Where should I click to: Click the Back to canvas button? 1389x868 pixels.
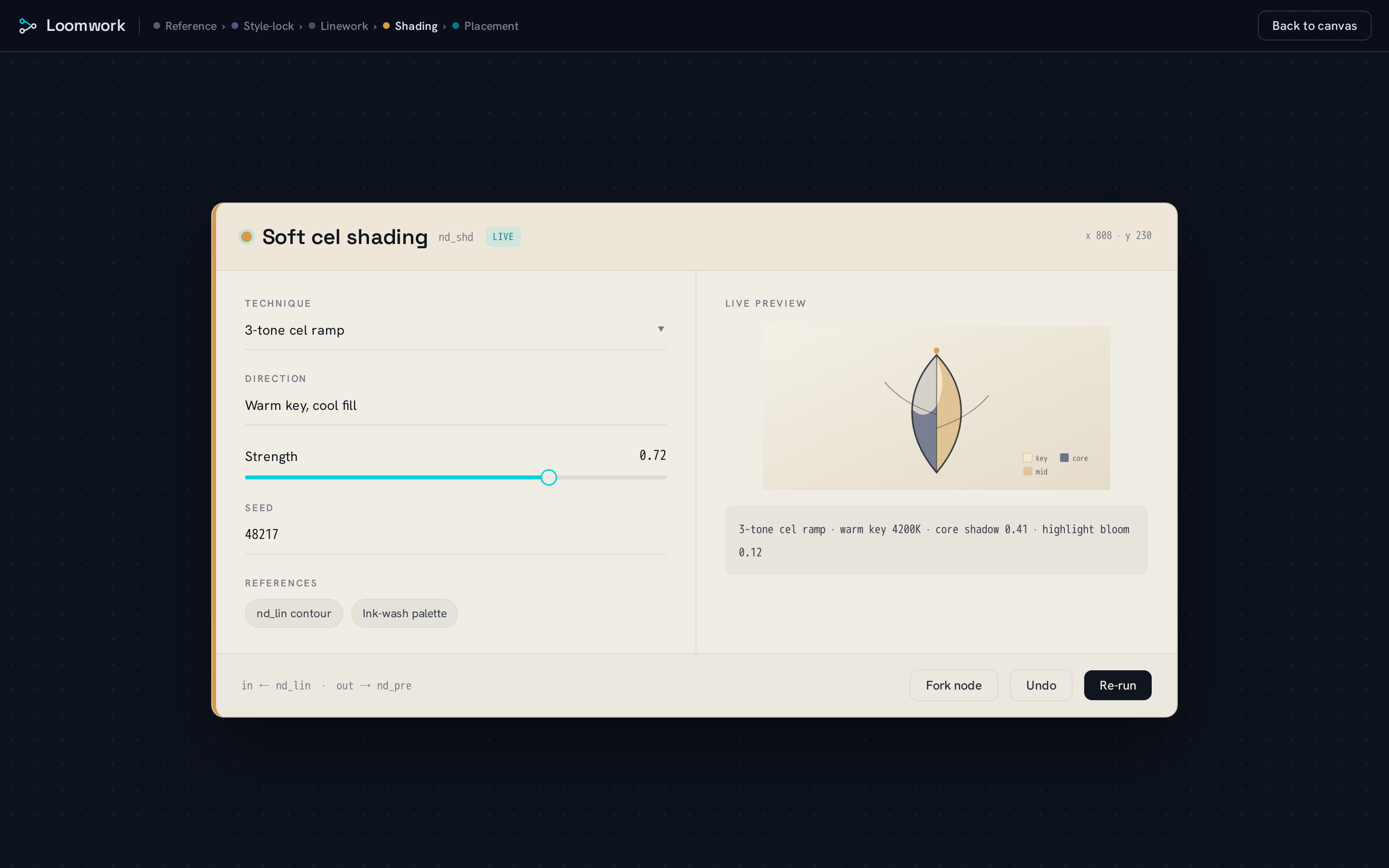1314,26
